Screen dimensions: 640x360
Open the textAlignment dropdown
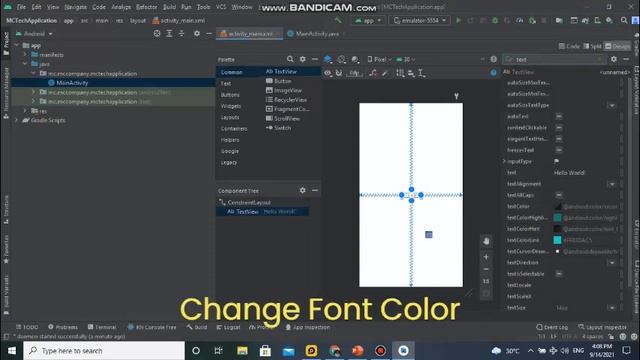[x=611, y=184]
